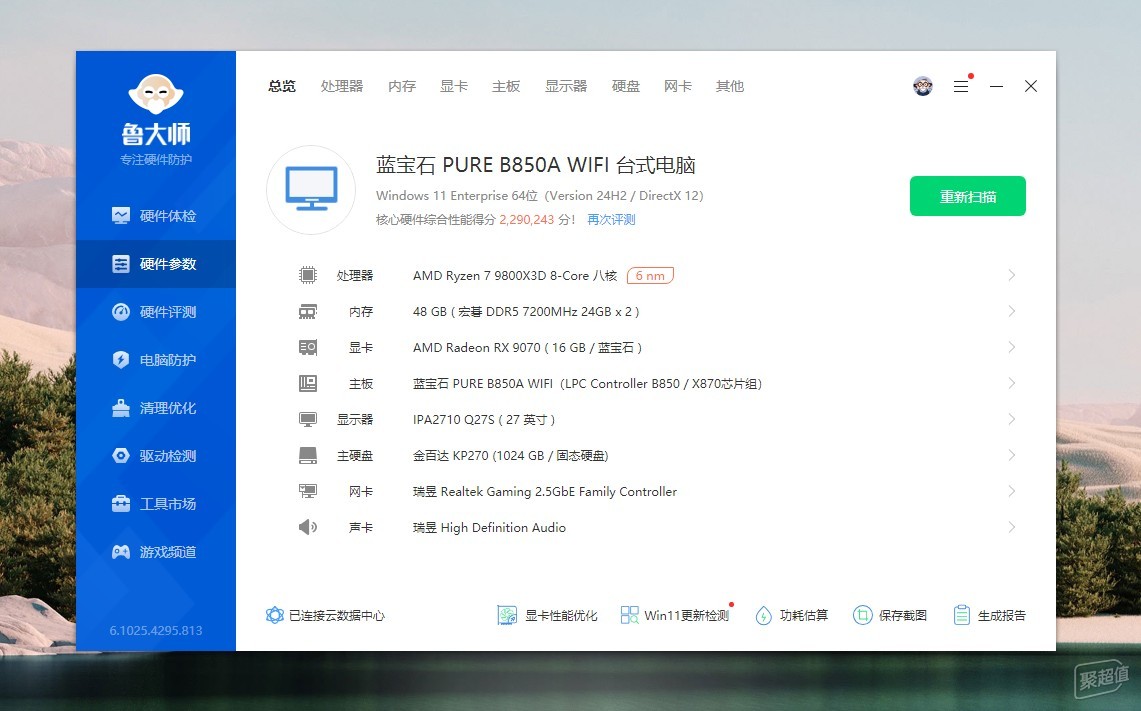Click the 显卡性能优化 label
Viewport: 1141px width, 711px height.
tap(561, 616)
